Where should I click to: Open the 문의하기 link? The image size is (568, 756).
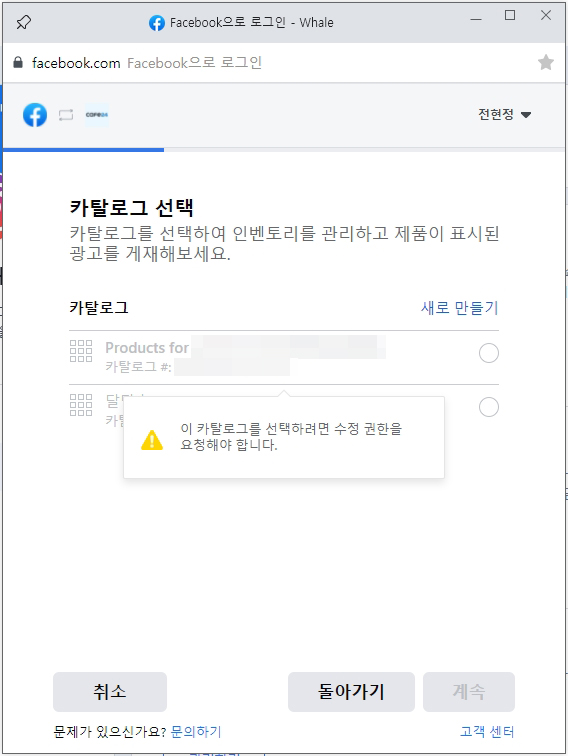pyautogui.click(x=196, y=732)
